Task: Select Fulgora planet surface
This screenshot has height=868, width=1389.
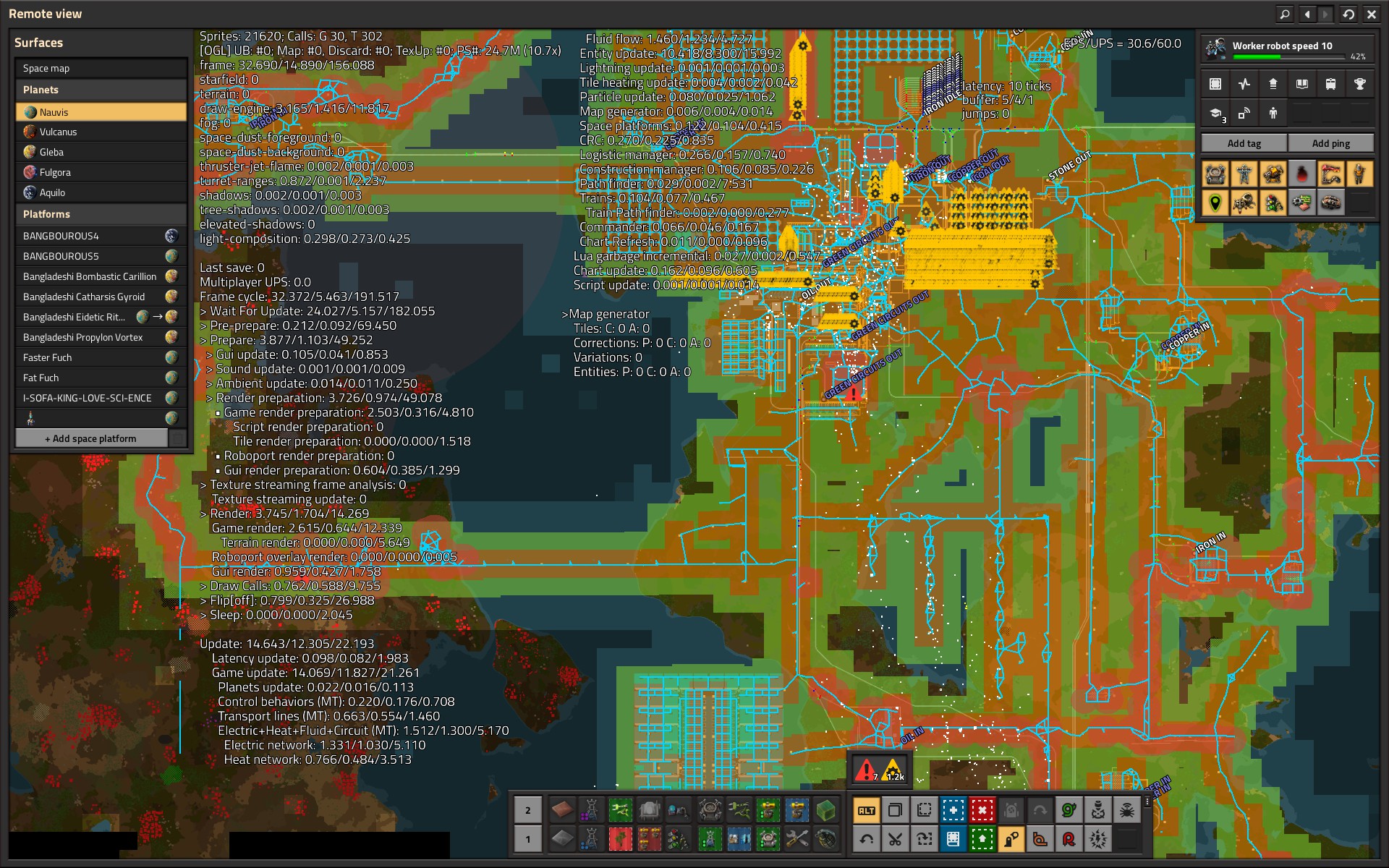Action: coord(101,172)
